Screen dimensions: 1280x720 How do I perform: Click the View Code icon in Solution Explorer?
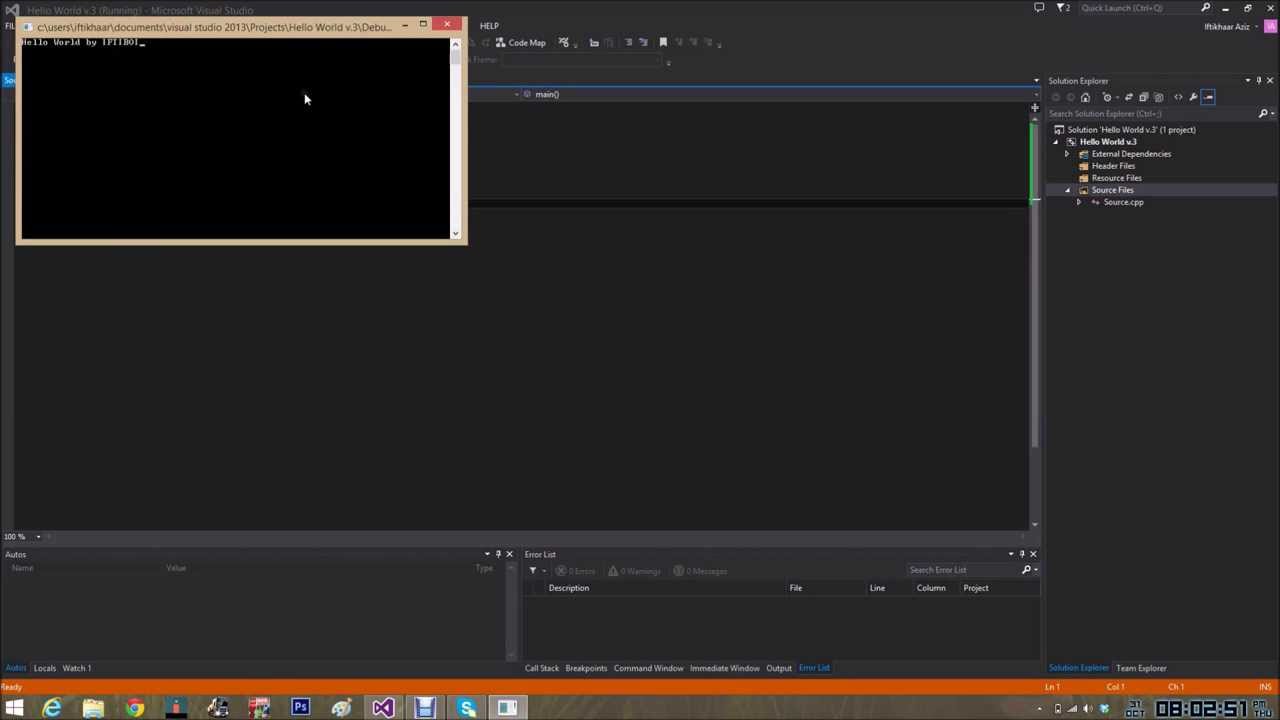click(x=1178, y=97)
